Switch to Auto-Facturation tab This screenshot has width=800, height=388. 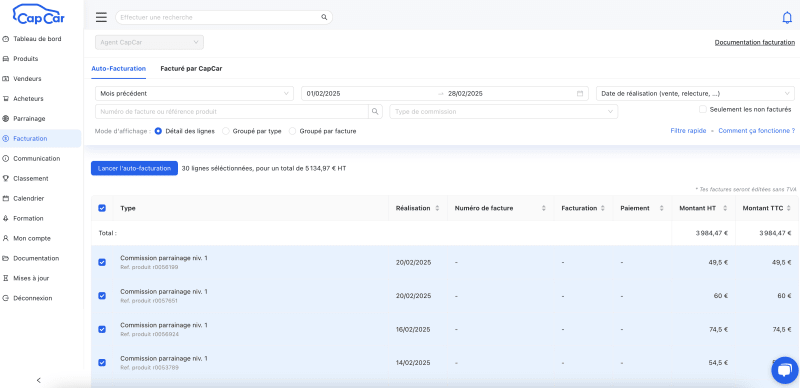118,68
